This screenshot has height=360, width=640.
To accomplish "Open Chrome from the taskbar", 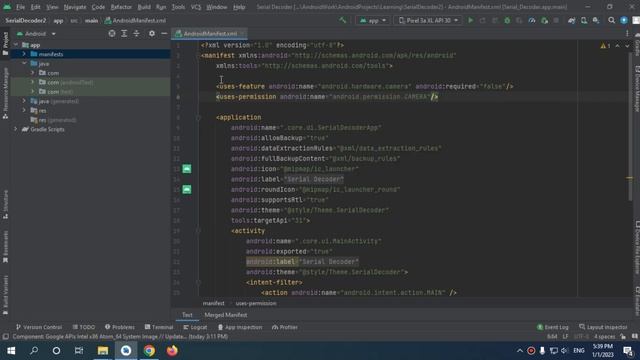I will pos(149,351).
